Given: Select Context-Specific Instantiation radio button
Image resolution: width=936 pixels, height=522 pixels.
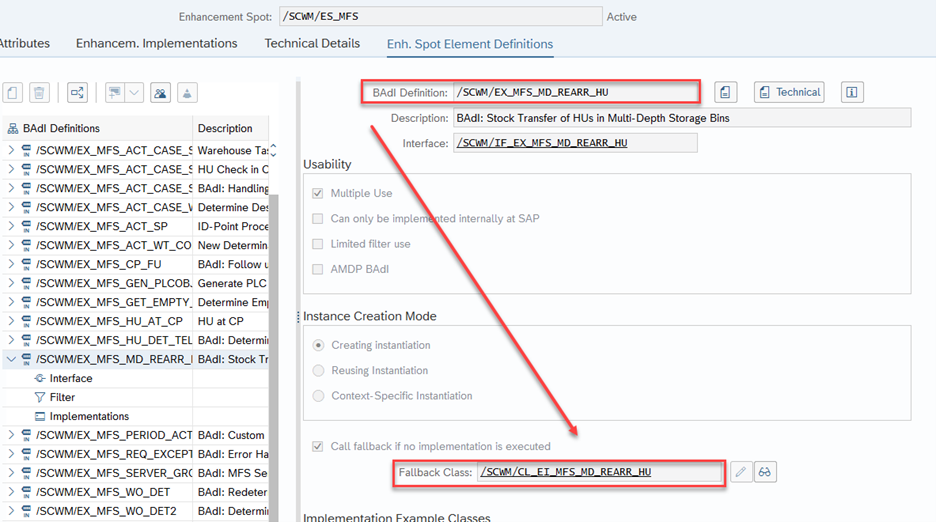Looking at the screenshot, I should pyautogui.click(x=319, y=396).
